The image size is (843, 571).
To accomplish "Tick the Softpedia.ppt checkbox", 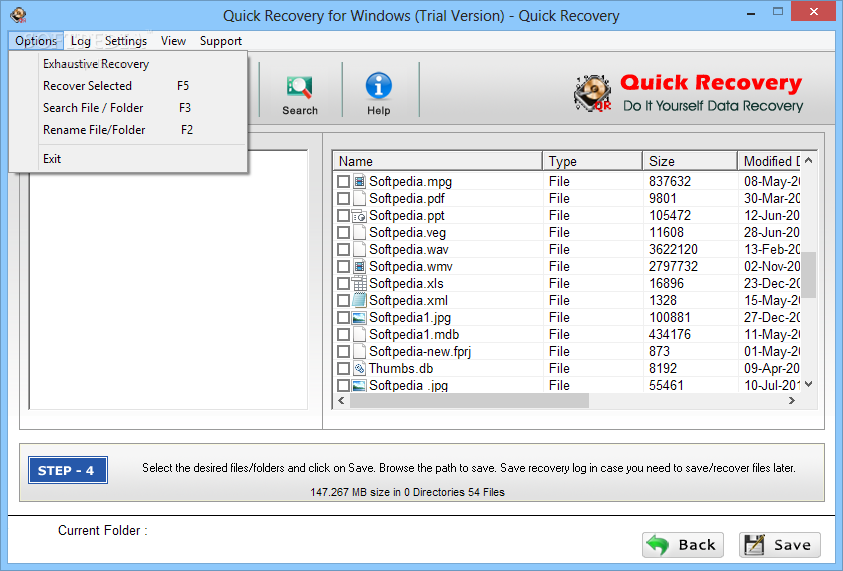I will click(344, 216).
